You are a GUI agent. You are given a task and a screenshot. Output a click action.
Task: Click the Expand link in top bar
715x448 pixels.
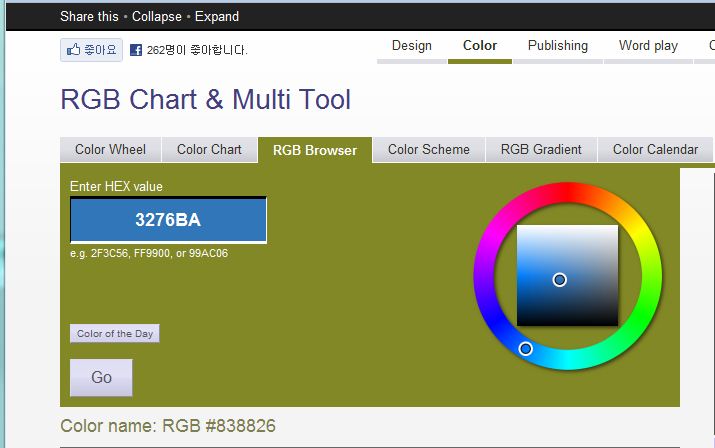[x=217, y=16]
